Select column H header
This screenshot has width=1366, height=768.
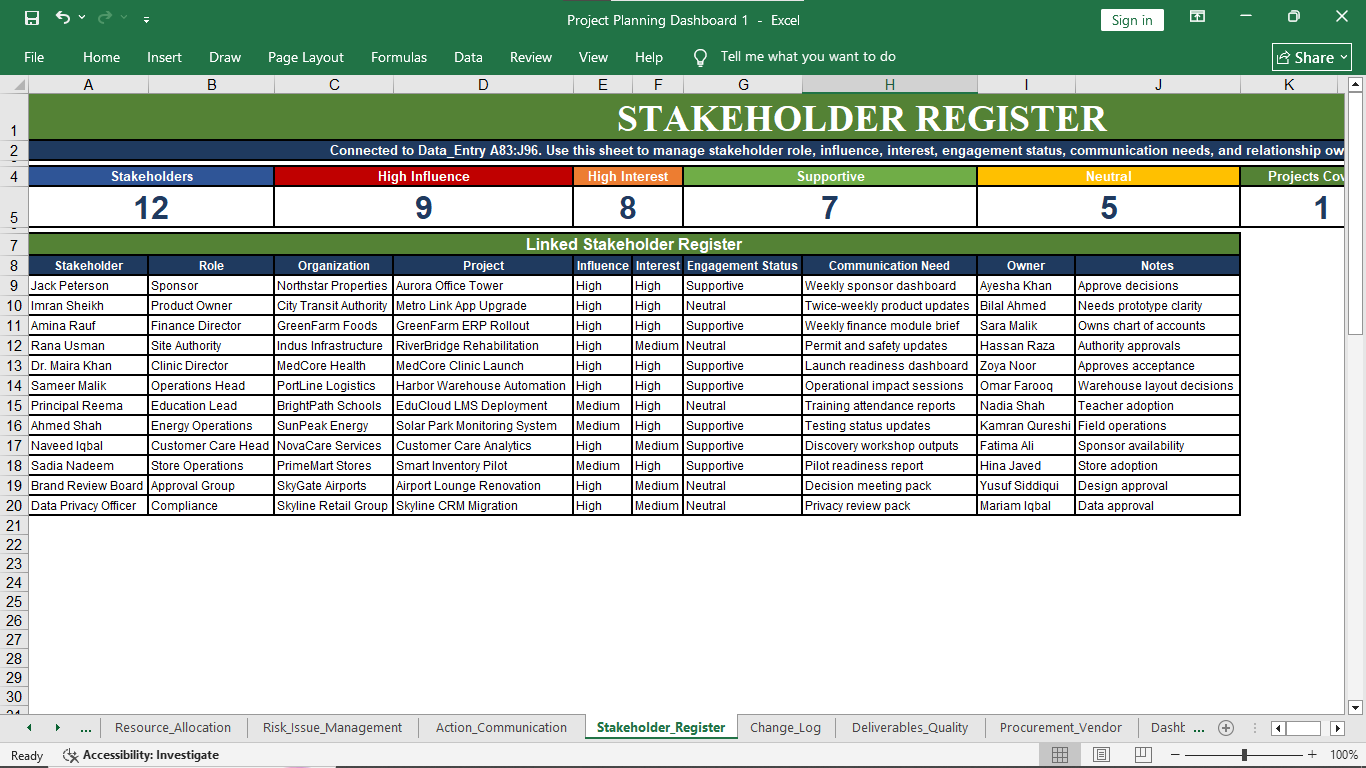tap(889, 85)
